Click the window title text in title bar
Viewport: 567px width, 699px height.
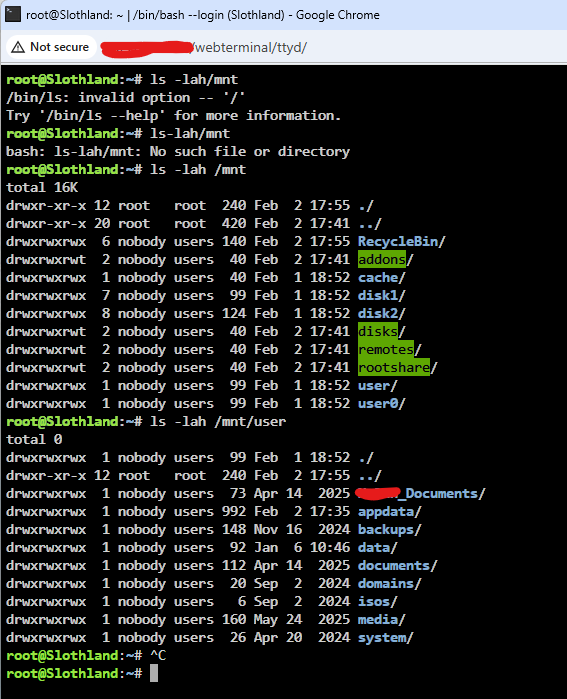pos(203,15)
